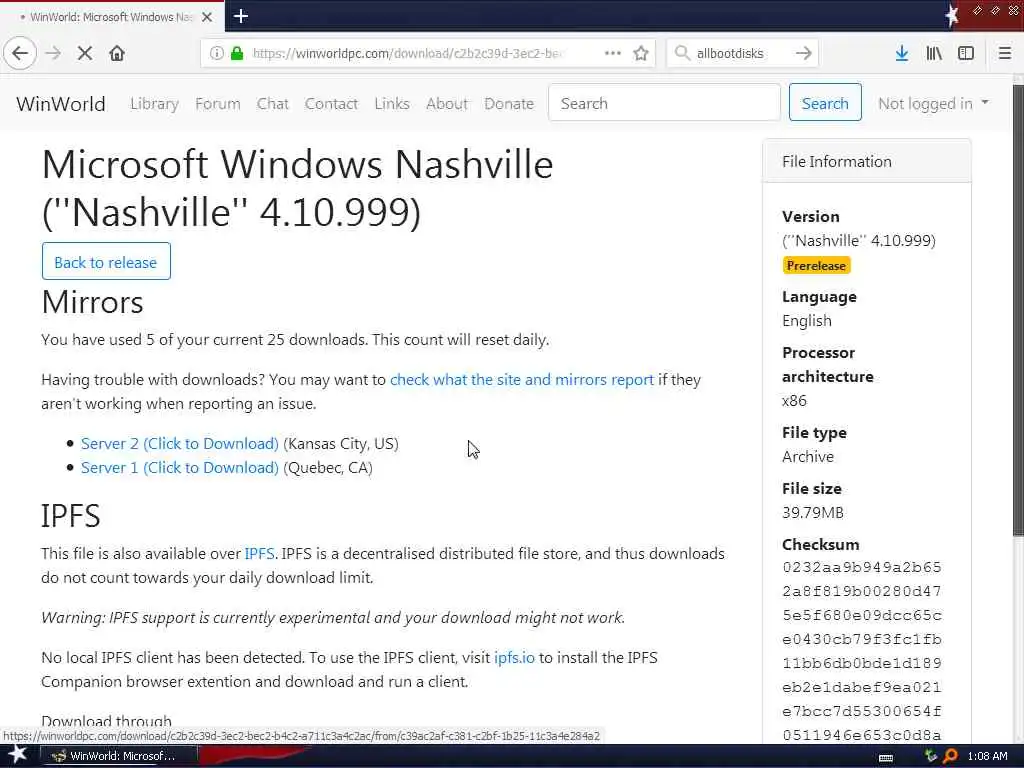1024x768 pixels.
Task: Click the star icon in title bar
Action: click(x=952, y=15)
